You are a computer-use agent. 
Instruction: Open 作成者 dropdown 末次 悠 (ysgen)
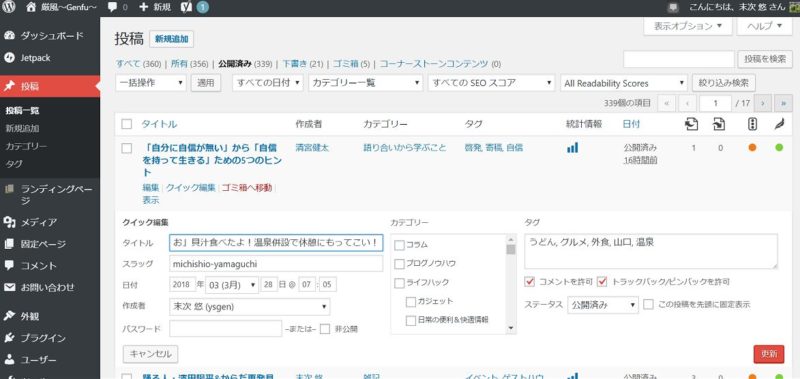(249, 307)
